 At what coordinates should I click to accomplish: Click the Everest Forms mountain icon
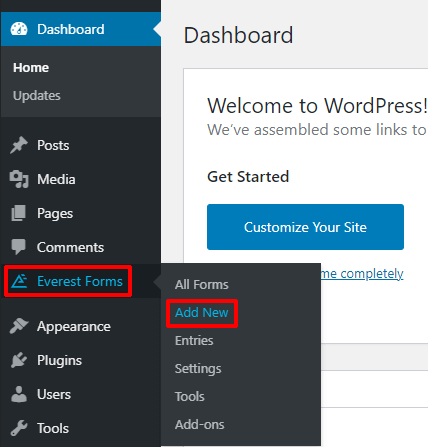pos(20,281)
